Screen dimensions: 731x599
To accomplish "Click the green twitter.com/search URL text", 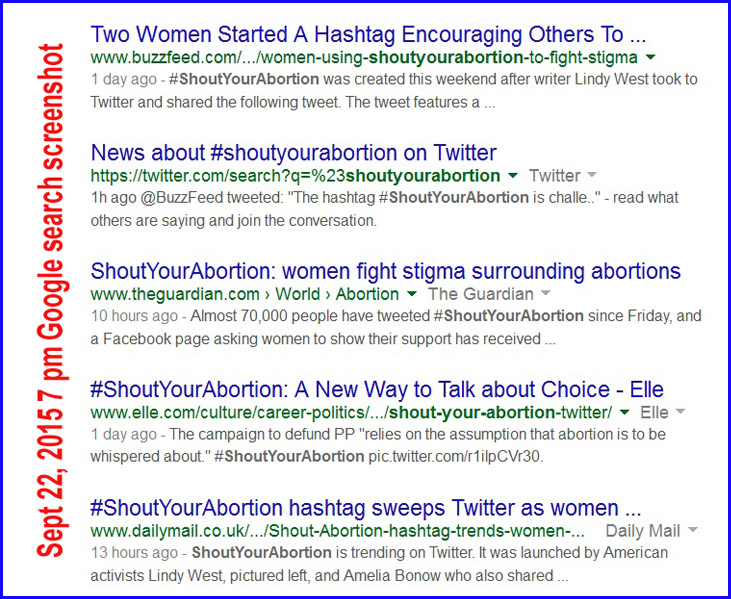I will tap(295, 176).
